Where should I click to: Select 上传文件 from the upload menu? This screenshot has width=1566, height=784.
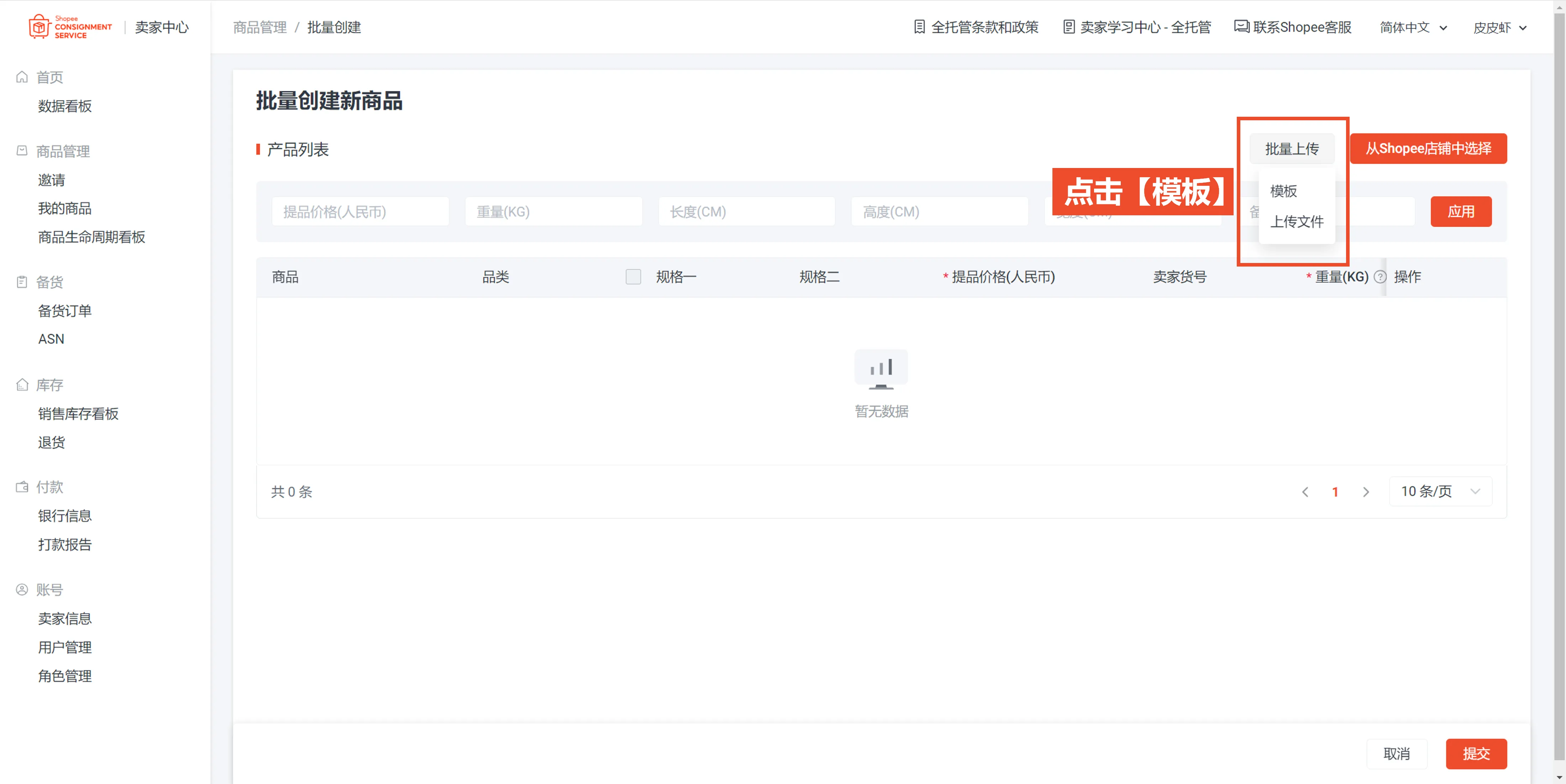tap(1298, 222)
